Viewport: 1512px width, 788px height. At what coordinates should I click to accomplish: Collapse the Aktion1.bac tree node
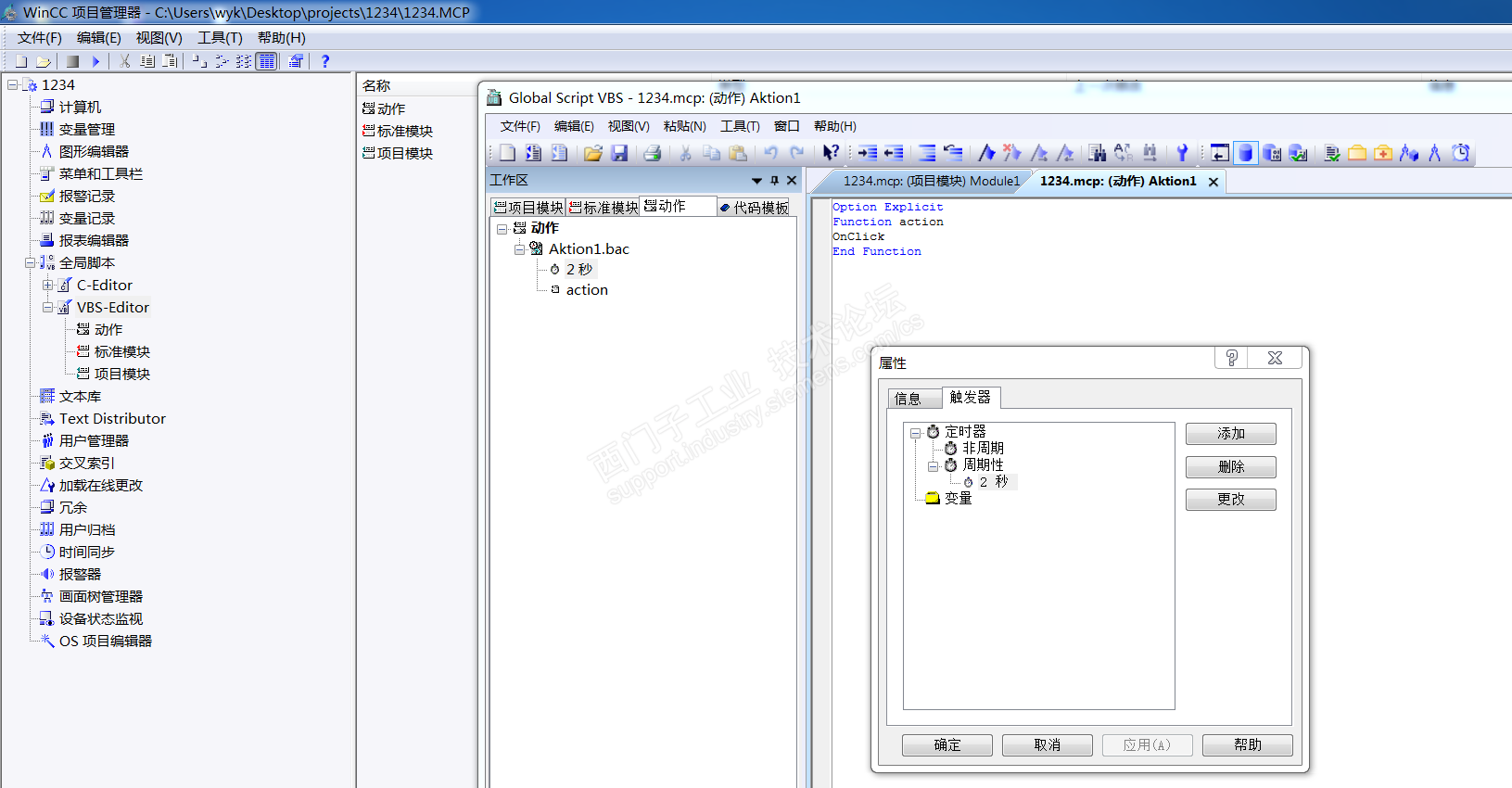pyautogui.click(x=519, y=249)
